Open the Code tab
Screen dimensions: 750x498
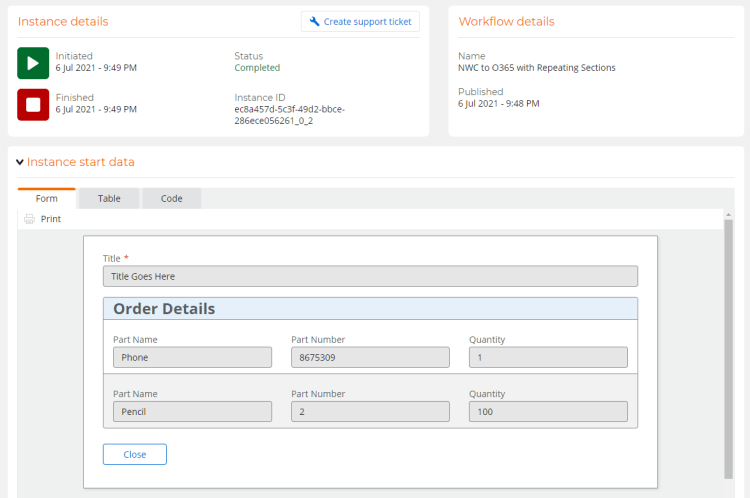[171, 198]
